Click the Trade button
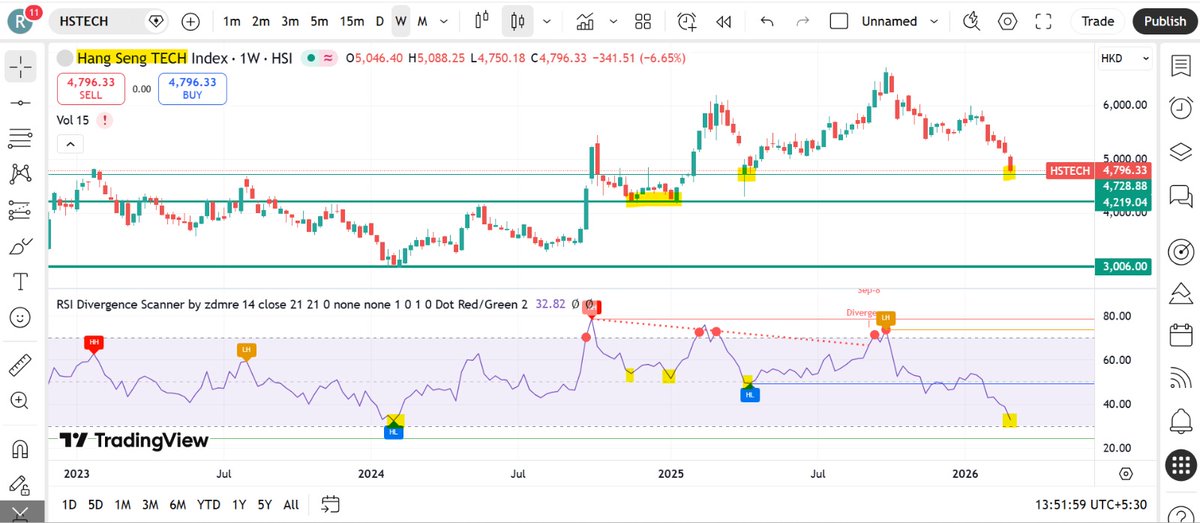This screenshot has height=523, width=1200. click(1098, 21)
